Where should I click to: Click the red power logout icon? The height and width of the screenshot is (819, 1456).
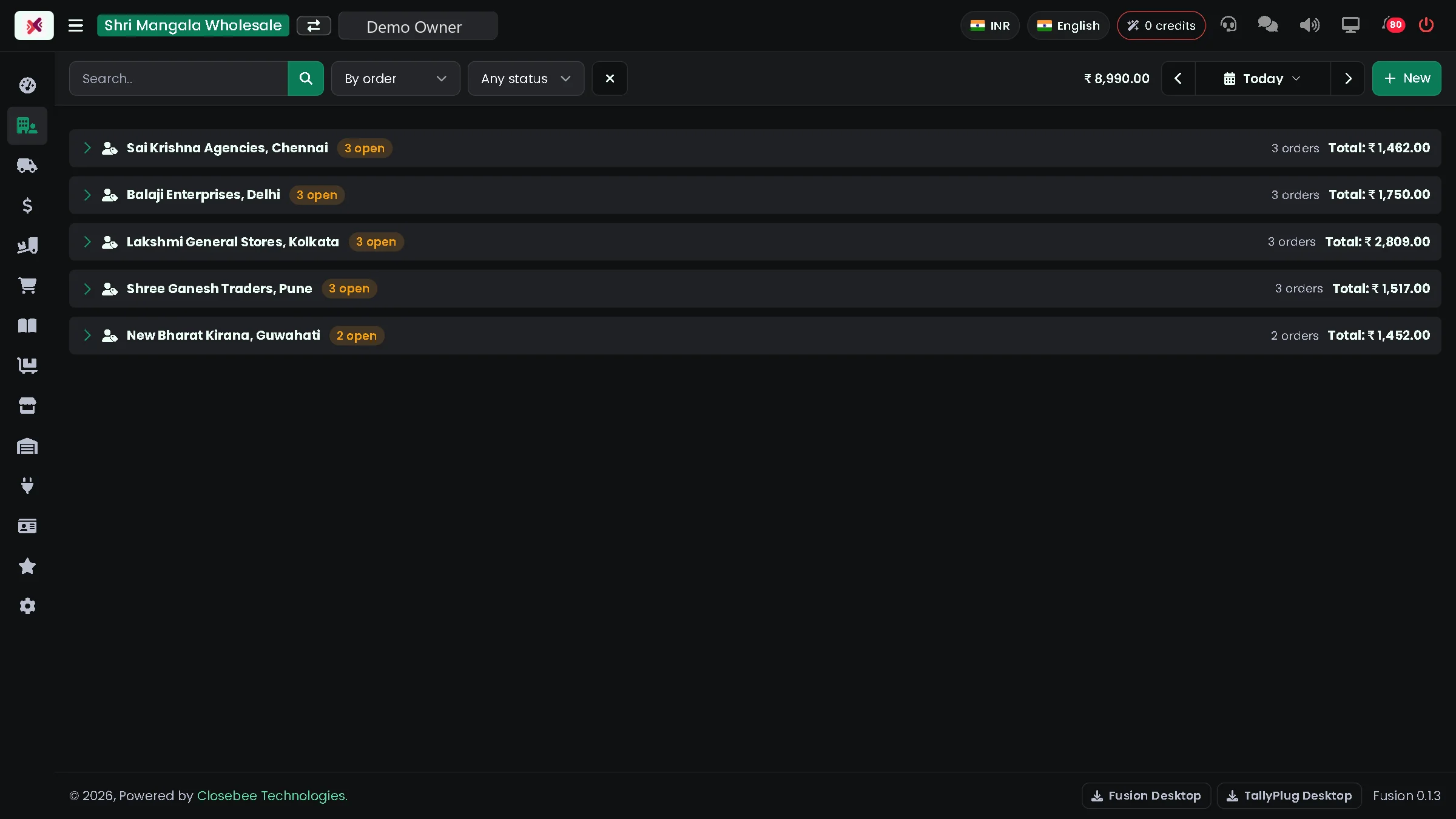[x=1426, y=25]
